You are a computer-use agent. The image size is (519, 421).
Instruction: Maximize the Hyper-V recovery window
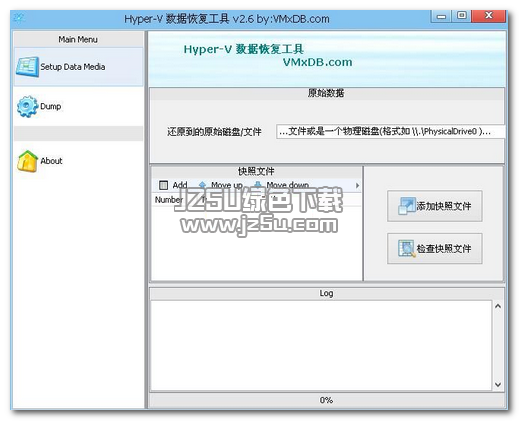coord(462,16)
